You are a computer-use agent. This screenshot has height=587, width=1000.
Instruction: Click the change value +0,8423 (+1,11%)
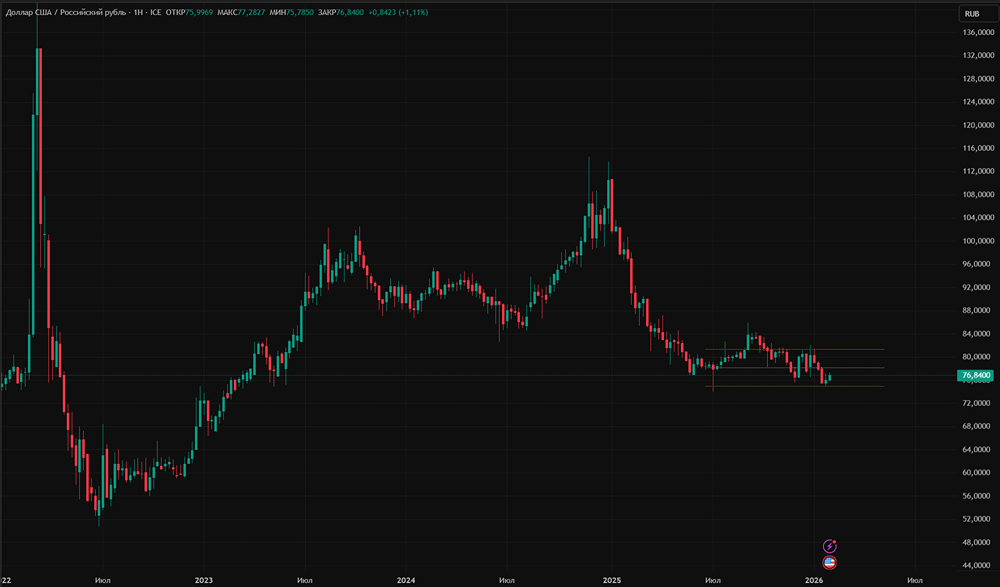pyautogui.click(x=398, y=12)
